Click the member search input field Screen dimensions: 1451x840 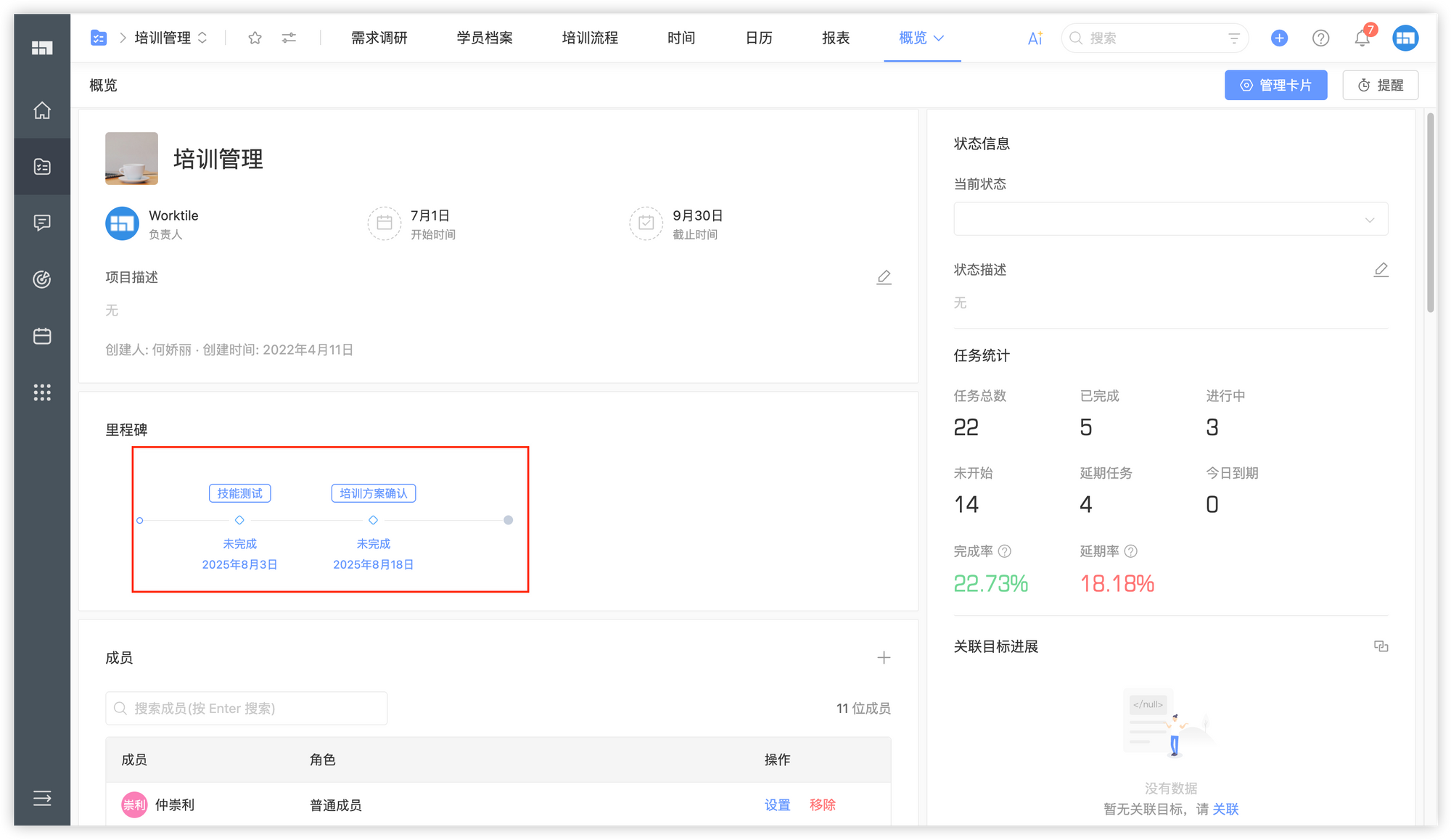point(247,708)
